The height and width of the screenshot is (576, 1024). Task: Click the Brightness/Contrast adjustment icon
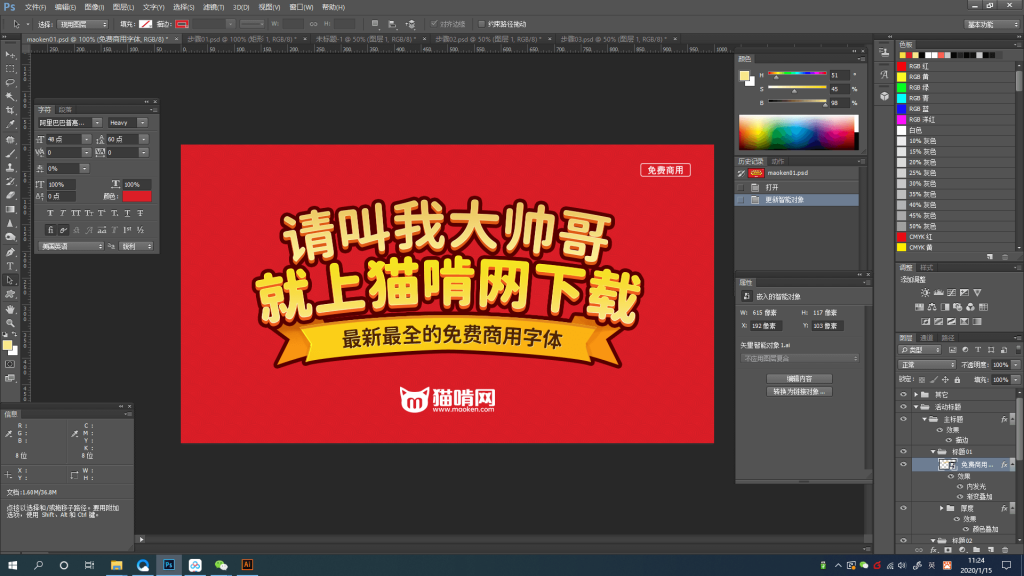(x=925, y=293)
